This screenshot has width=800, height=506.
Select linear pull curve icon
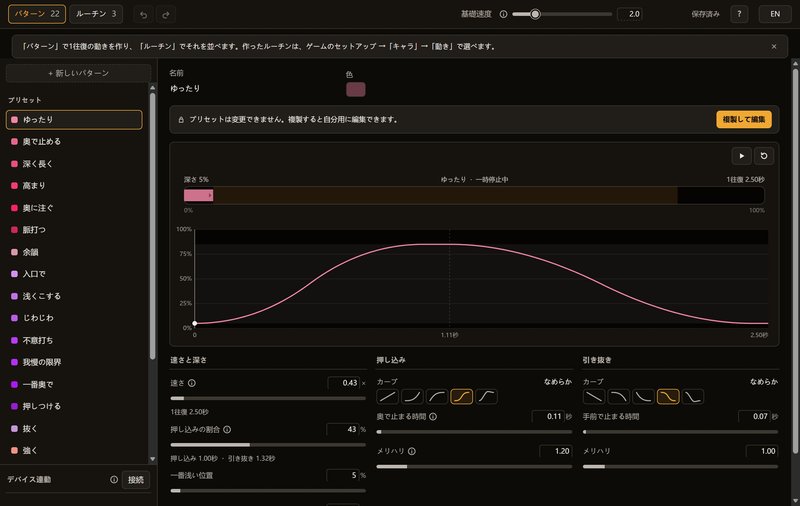(x=593, y=396)
